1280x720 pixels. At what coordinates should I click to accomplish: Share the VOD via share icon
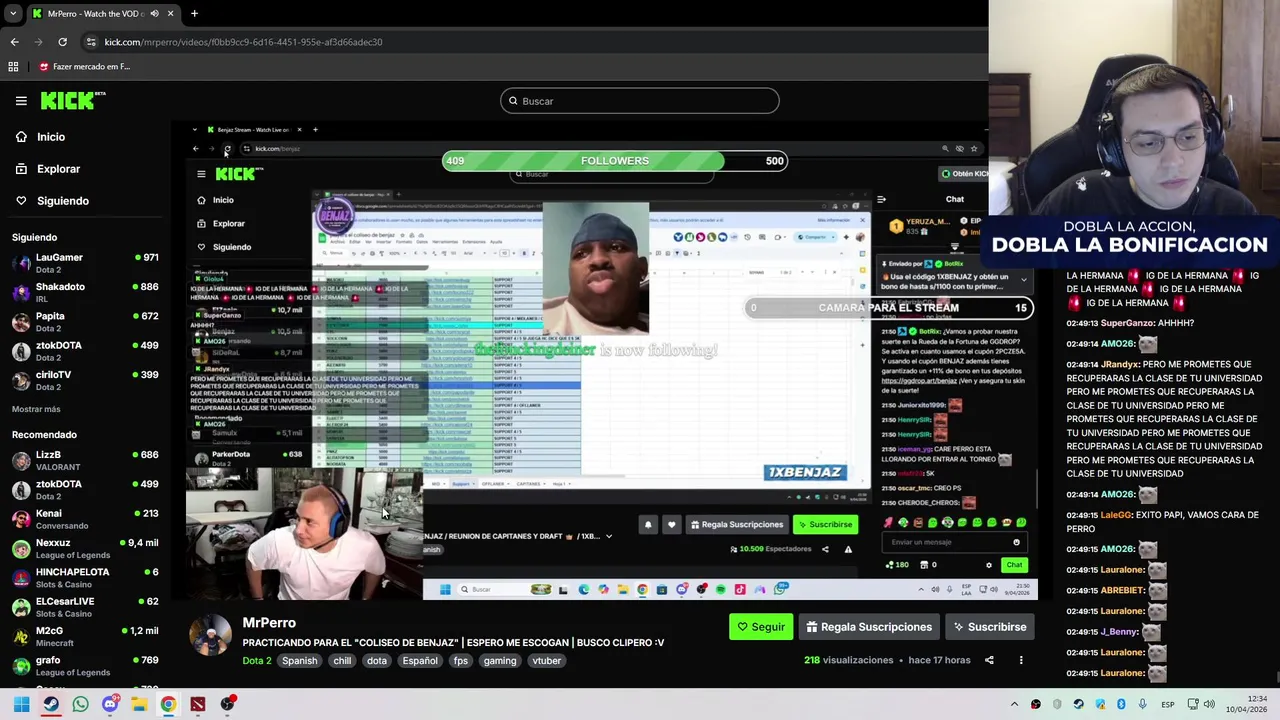(x=989, y=660)
